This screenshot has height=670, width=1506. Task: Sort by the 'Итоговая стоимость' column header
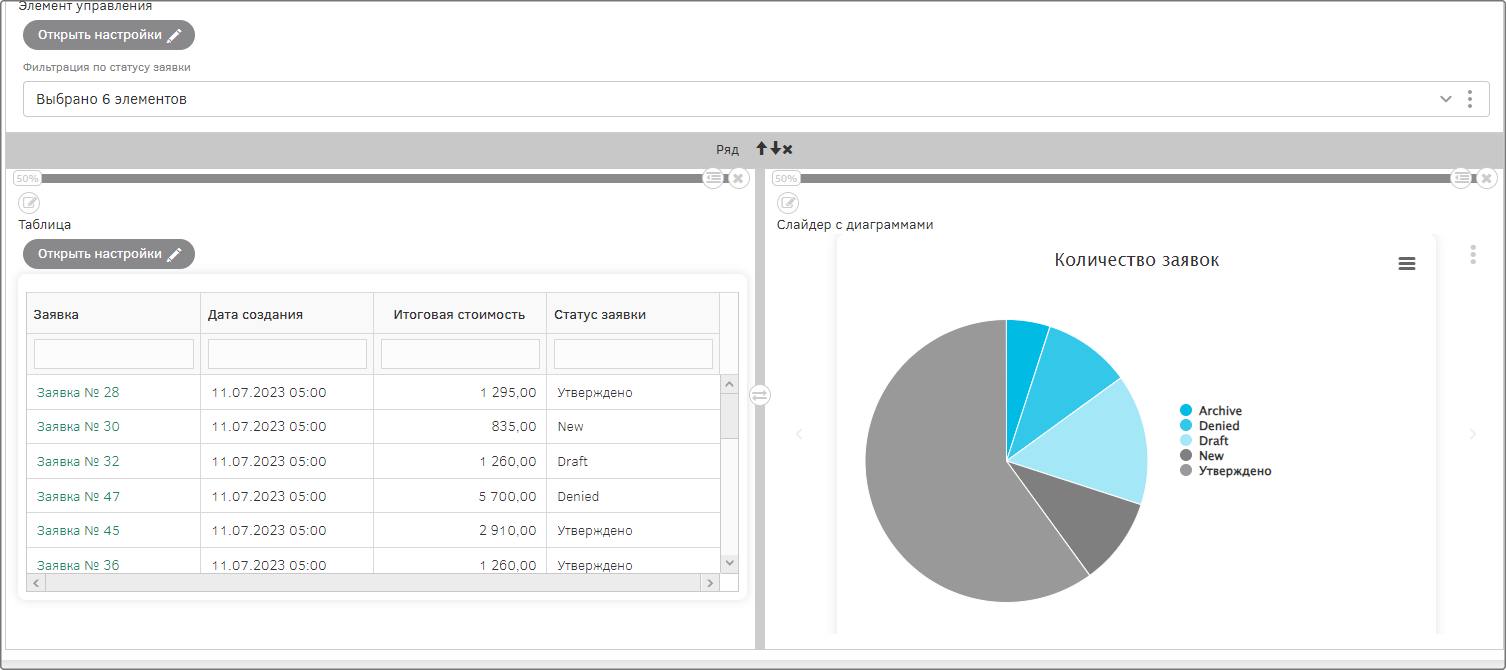(x=460, y=314)
